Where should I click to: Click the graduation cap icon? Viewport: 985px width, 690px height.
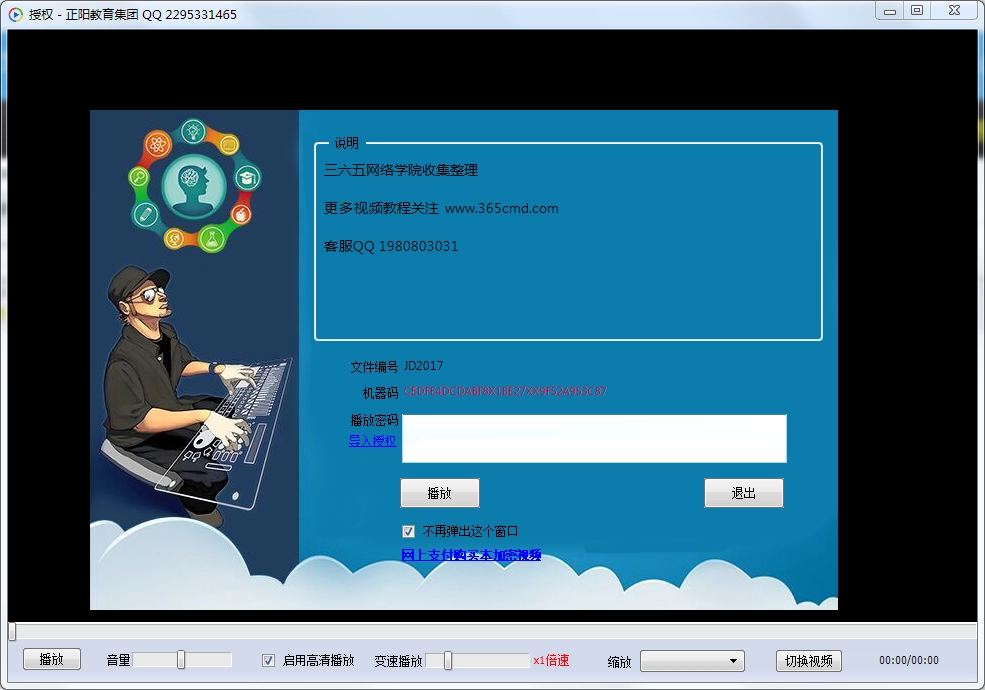(247, 177)
